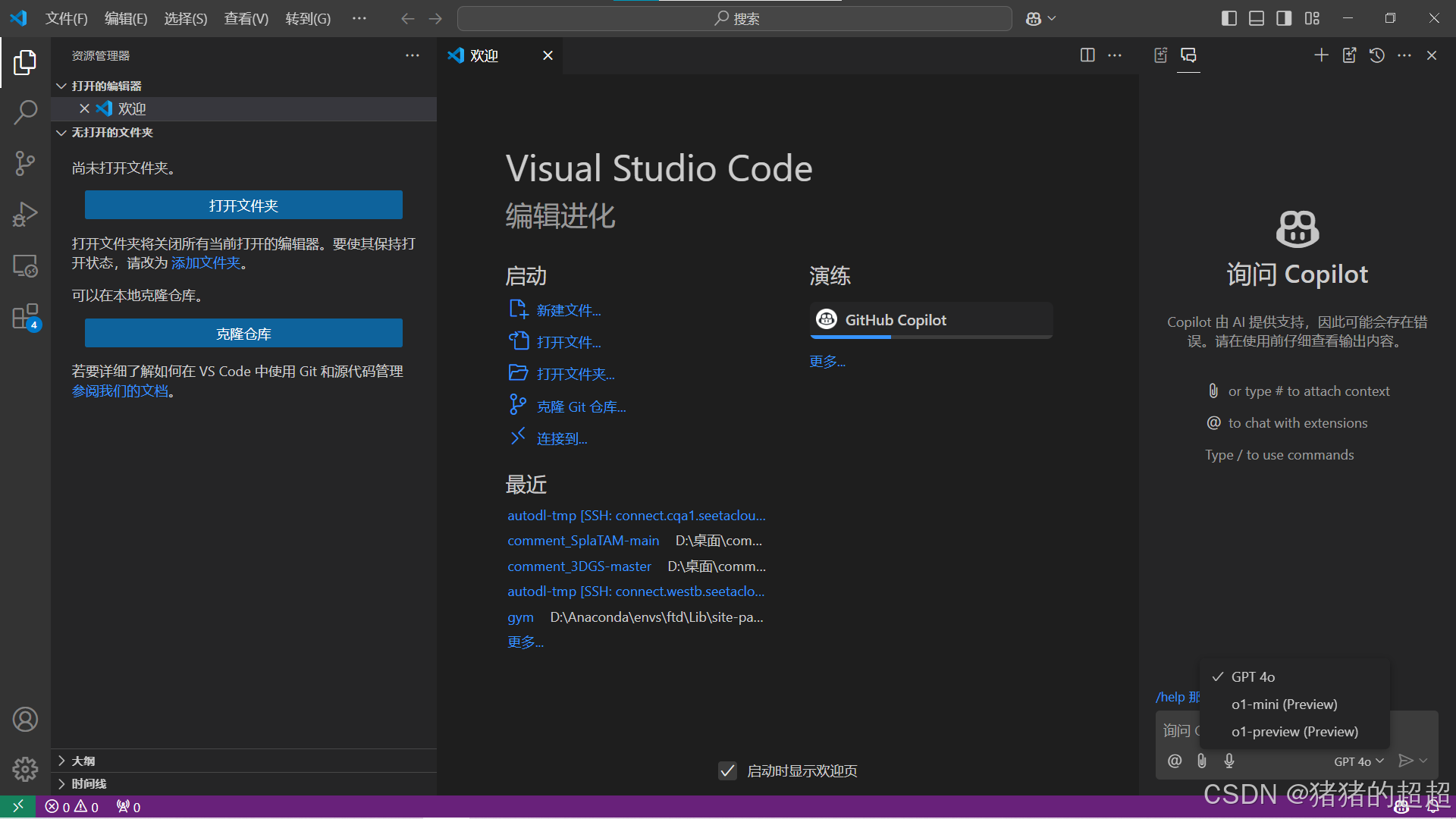Open the Run and Debug view
This screenshot has width=1456, height=819.
coord(25,215)
